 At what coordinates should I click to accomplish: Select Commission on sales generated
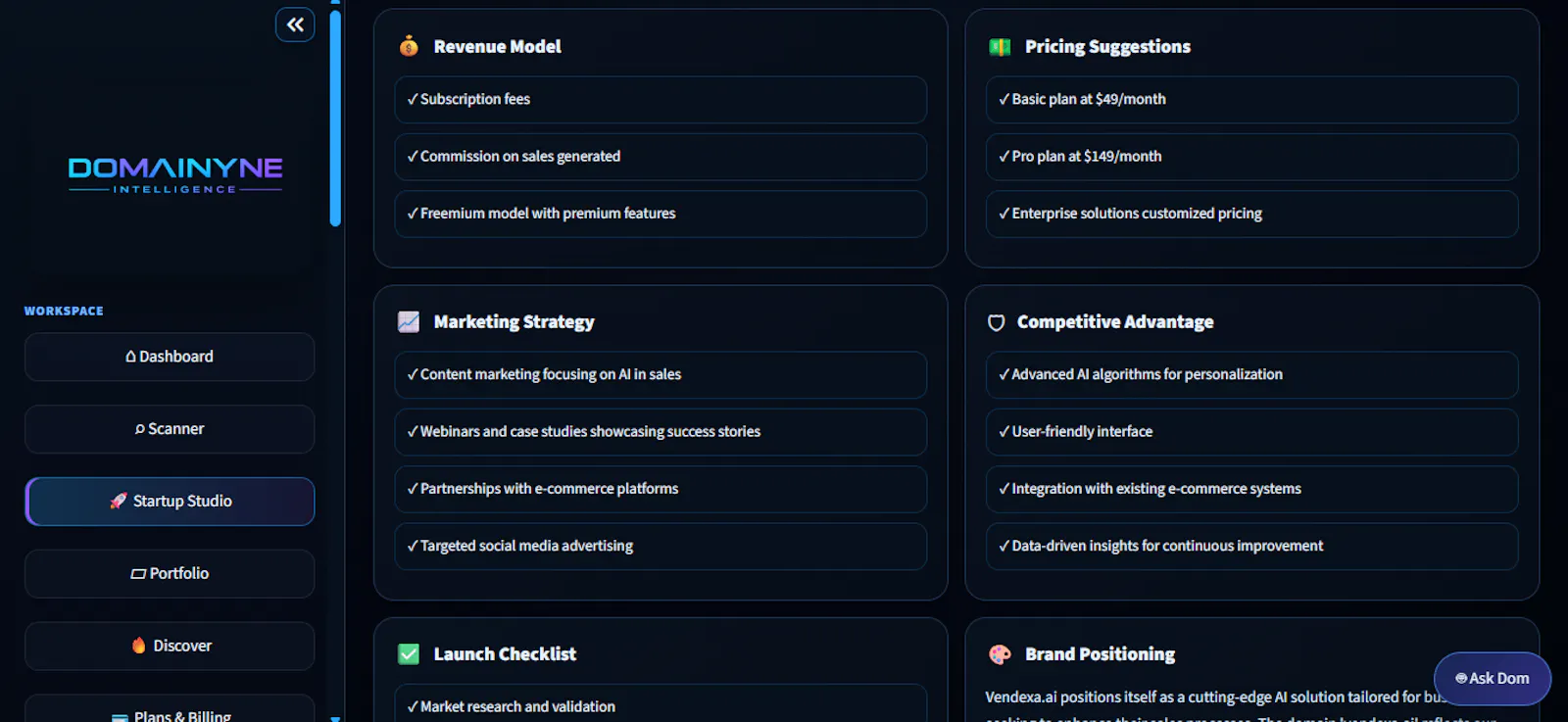click(x=661, y=157)
